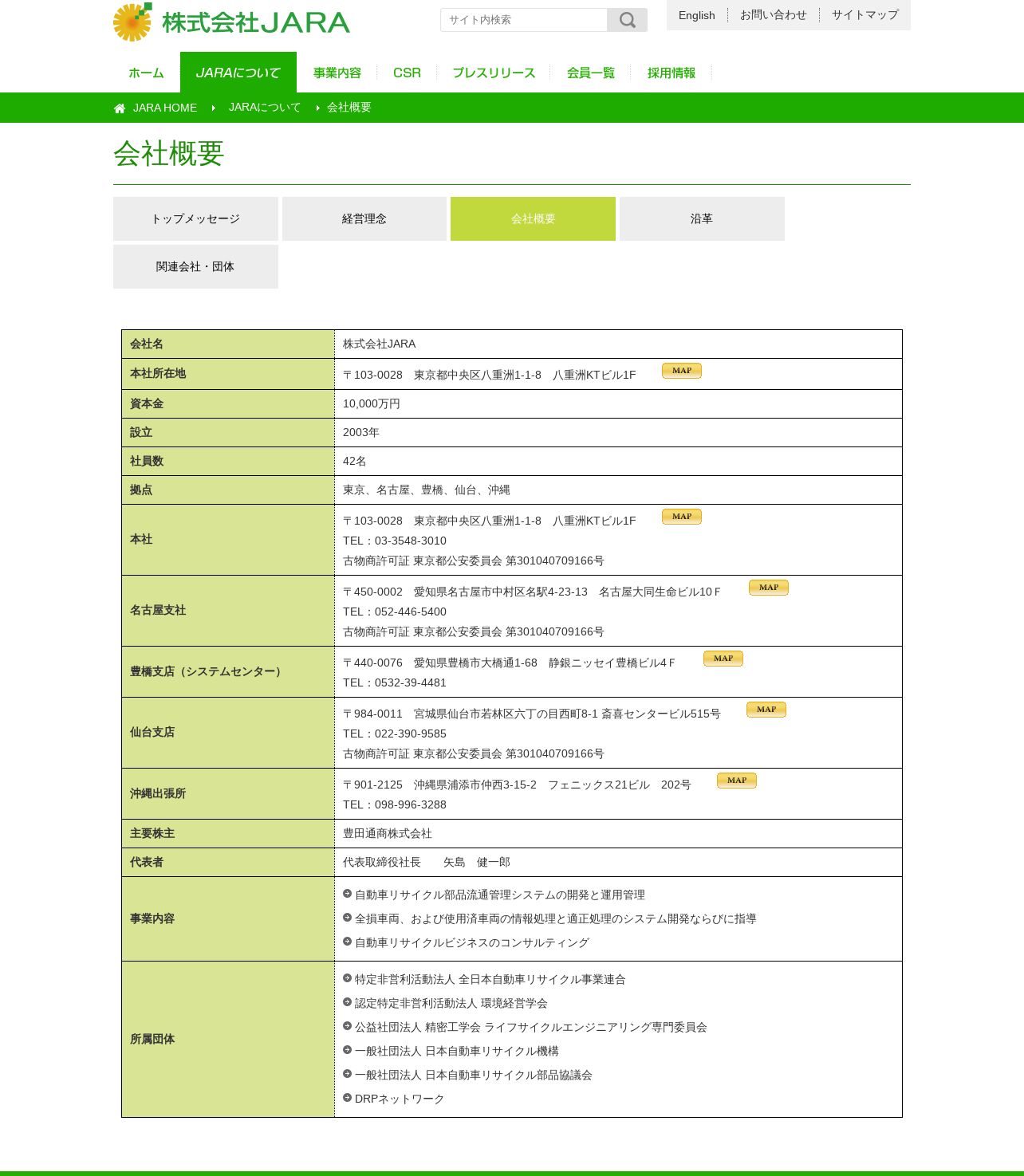Image resolution: width=1024 pixels, height=1176 pixels.
Task: Click 豊田通商株式会社 shareholder text
Action: [x=388, y=833]
